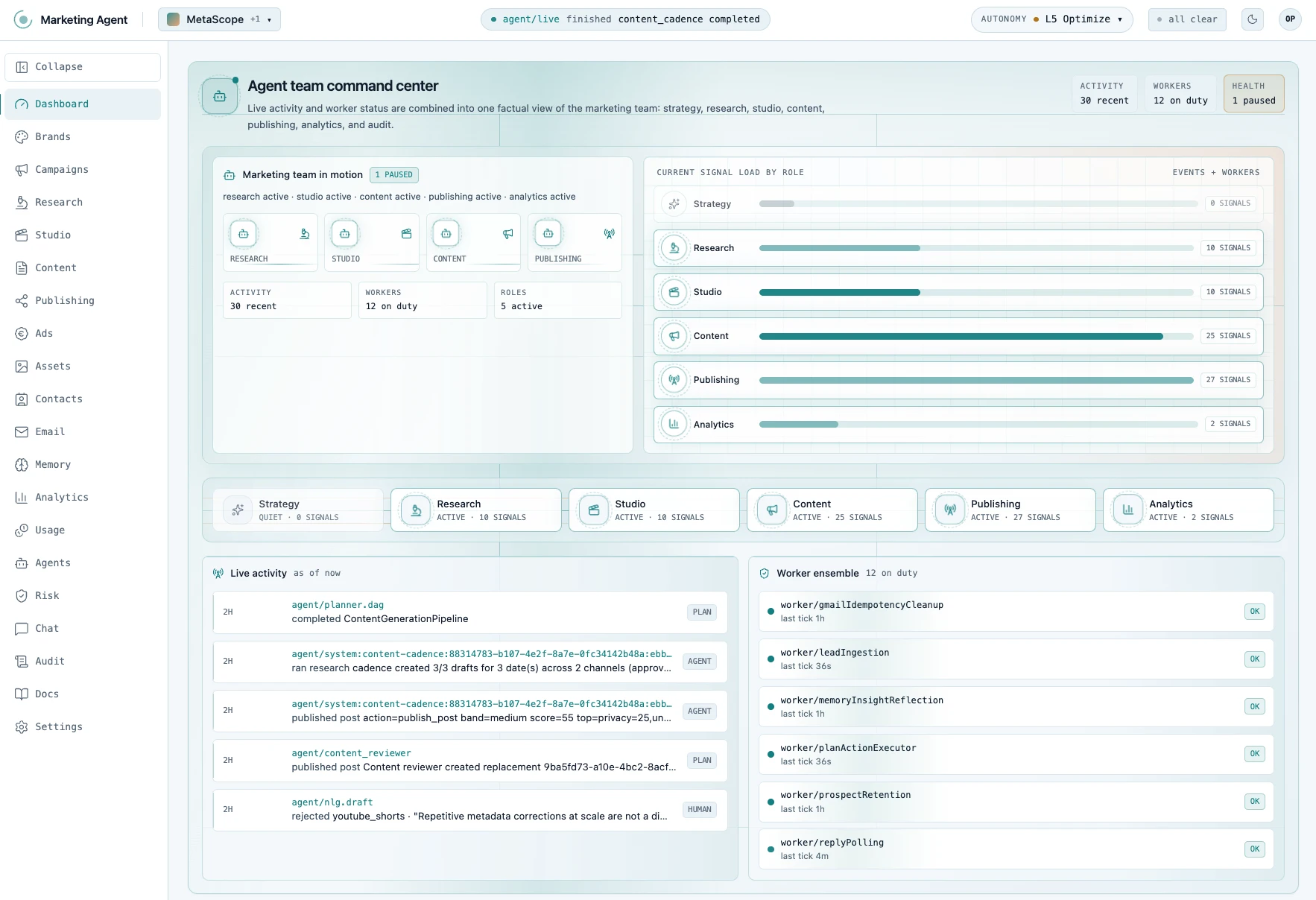Open the agent/planner.dag activity entry
This screenshot has height=900, width=1316.
click(x=470, y=612)
